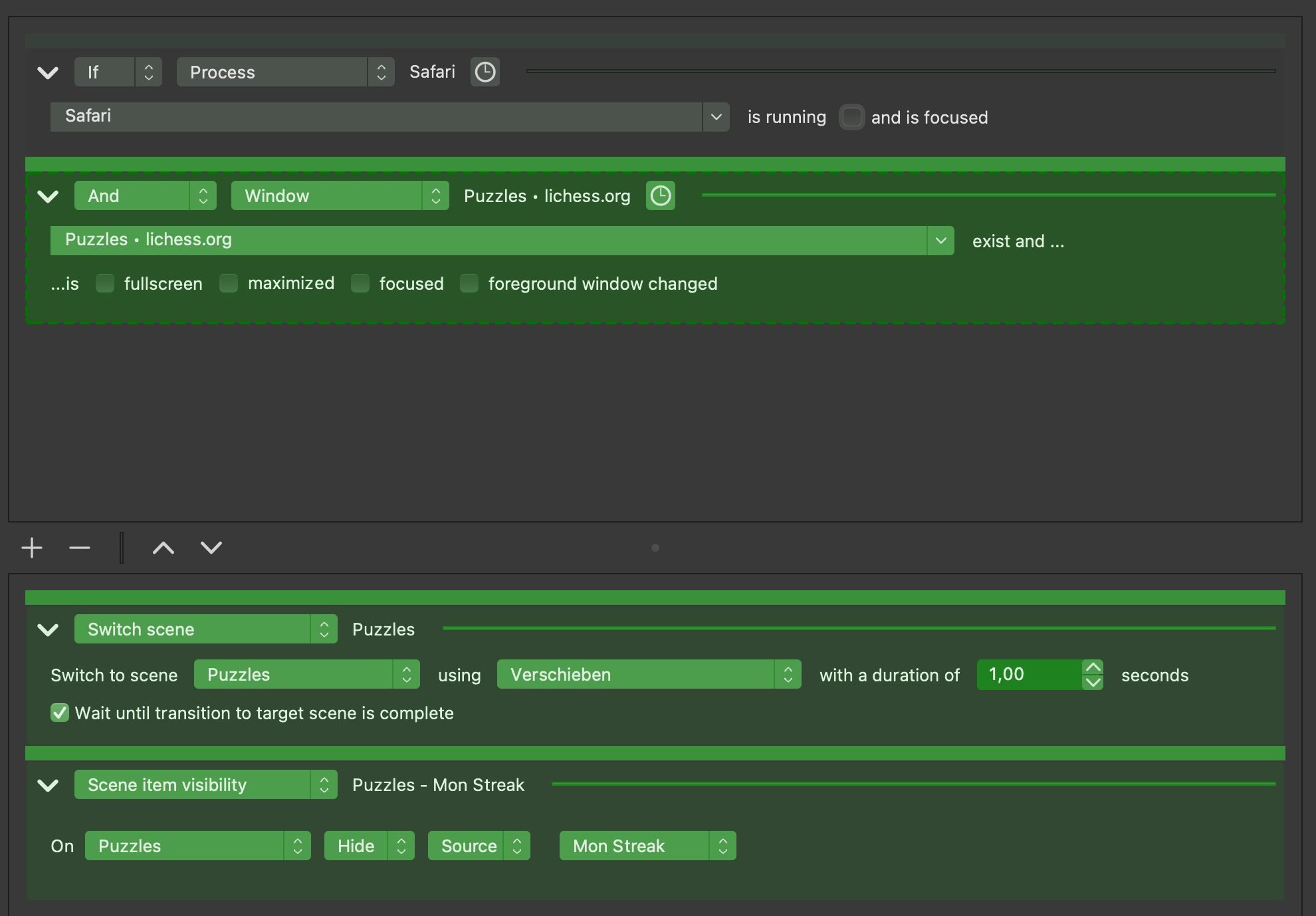Enable 'foreground window changed' checkbox

point(469,283)
